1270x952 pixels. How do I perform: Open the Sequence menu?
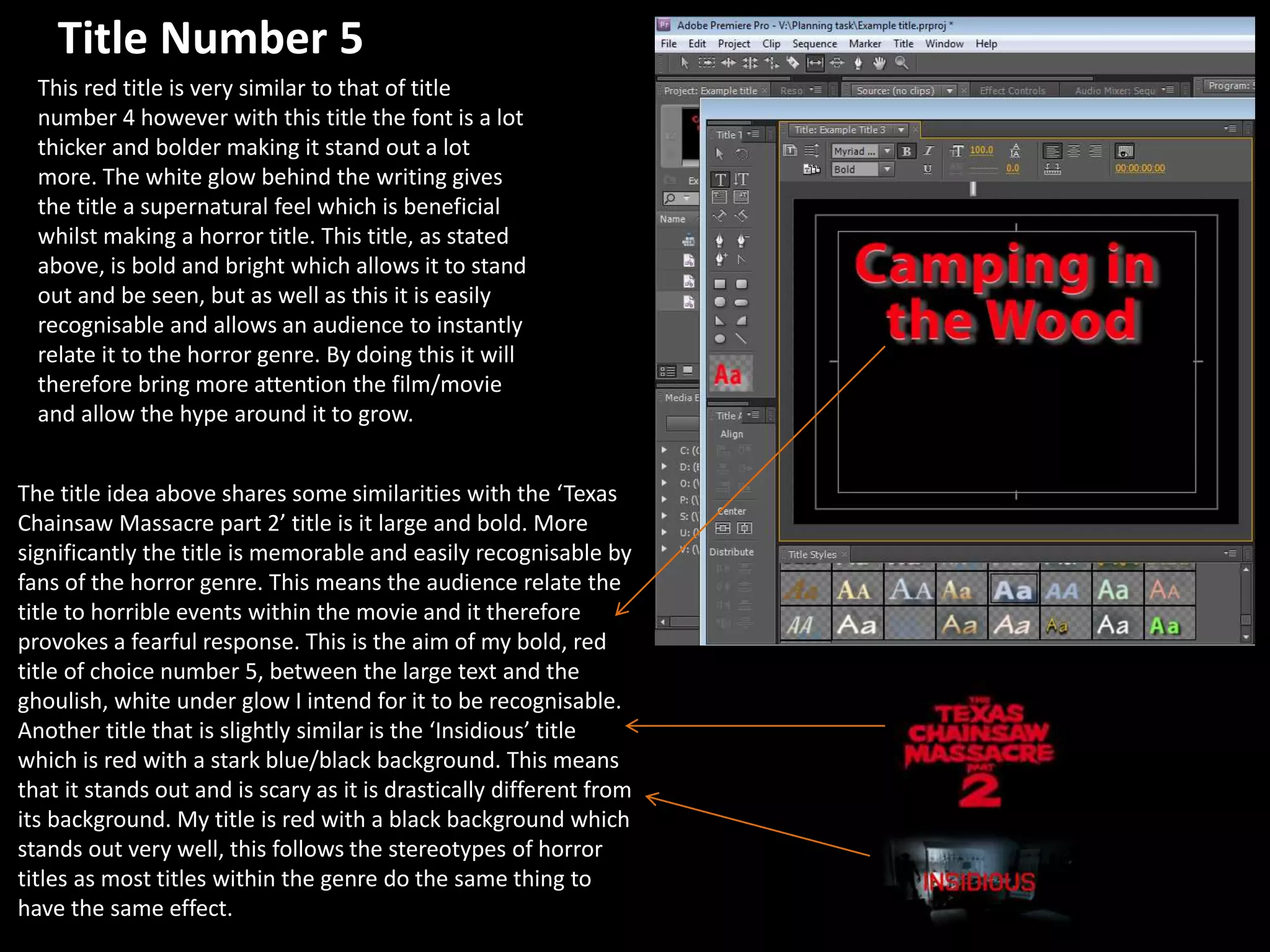[814, 44]
